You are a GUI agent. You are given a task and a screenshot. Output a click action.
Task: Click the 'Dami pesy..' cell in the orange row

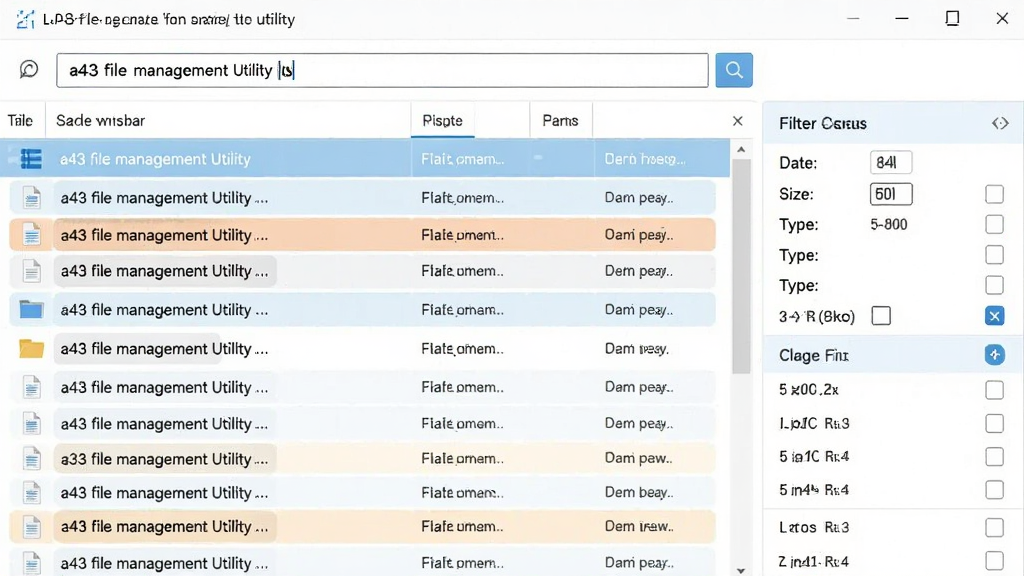tap(638, 234)
